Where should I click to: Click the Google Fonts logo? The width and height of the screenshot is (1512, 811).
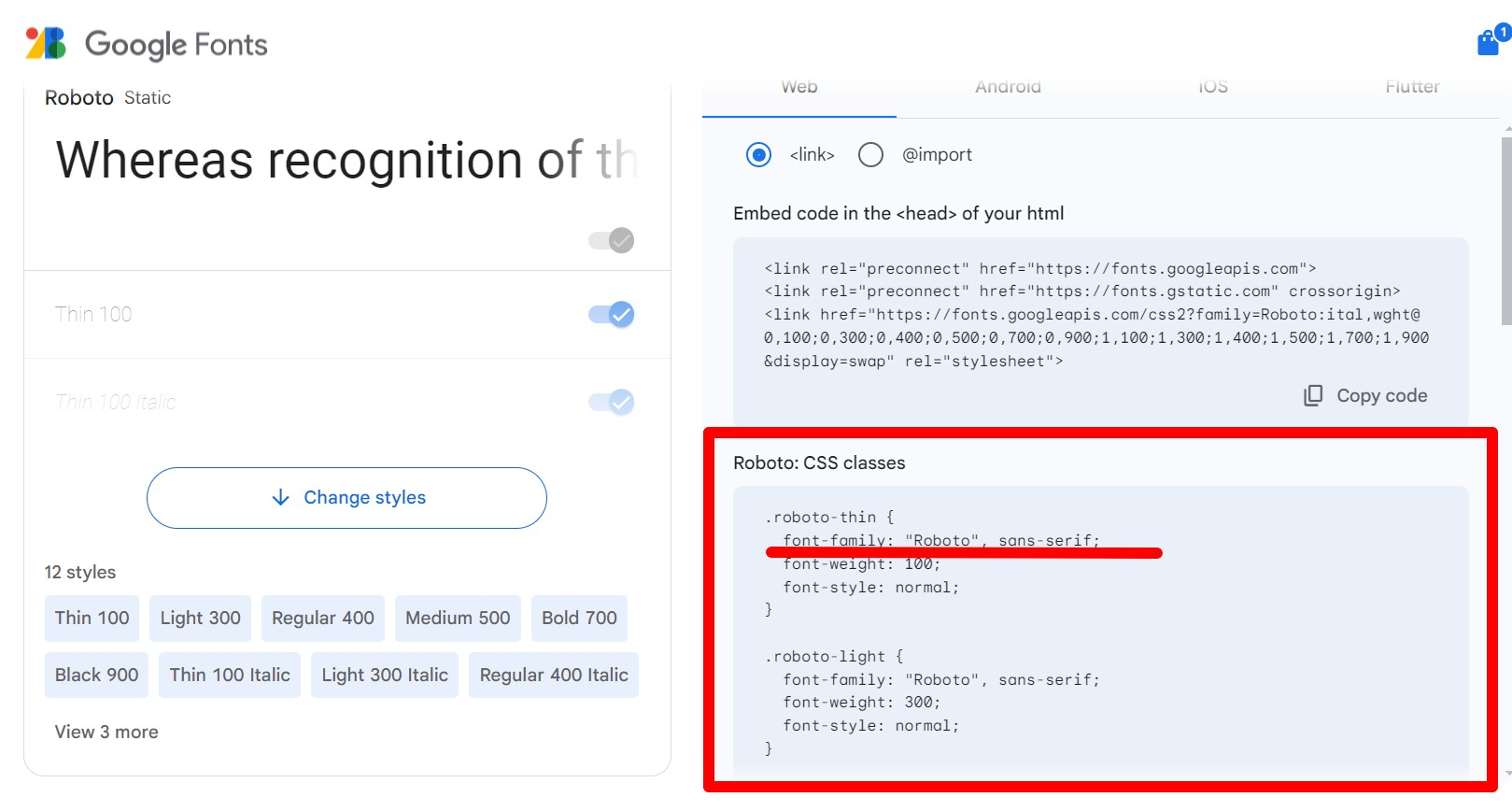[147, 44]
